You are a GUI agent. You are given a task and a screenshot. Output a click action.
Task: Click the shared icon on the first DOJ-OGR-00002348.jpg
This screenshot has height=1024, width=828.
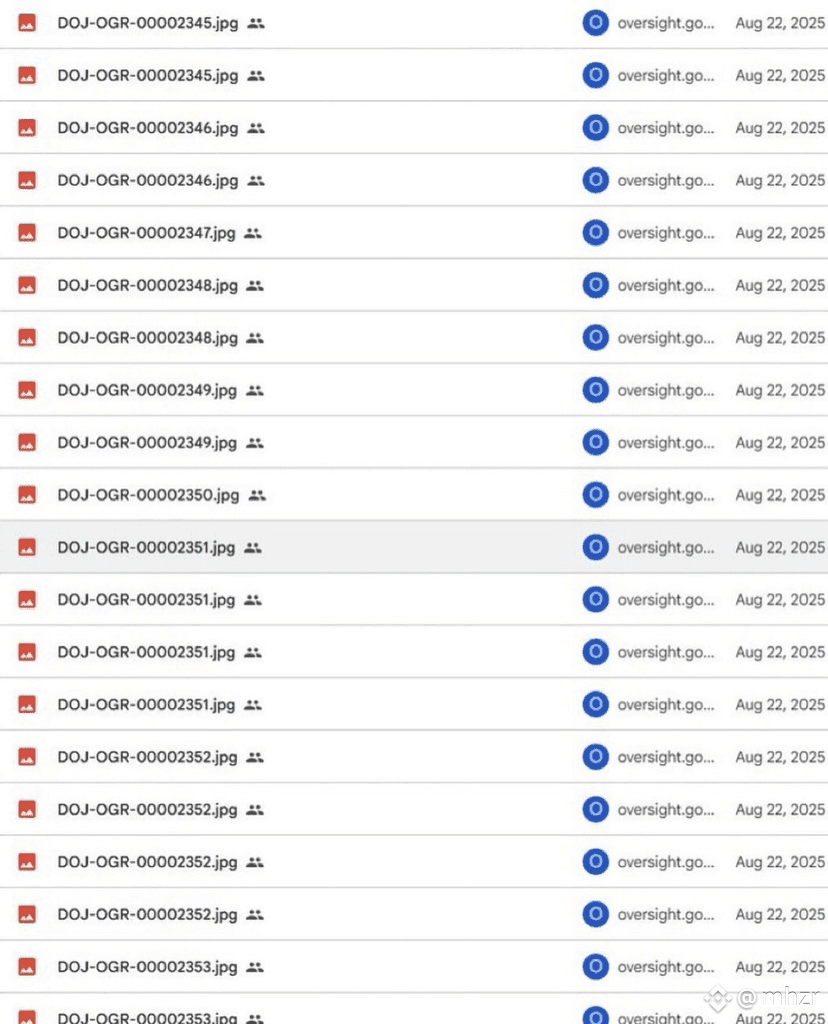pyautogui.click(x=255, y=285)
